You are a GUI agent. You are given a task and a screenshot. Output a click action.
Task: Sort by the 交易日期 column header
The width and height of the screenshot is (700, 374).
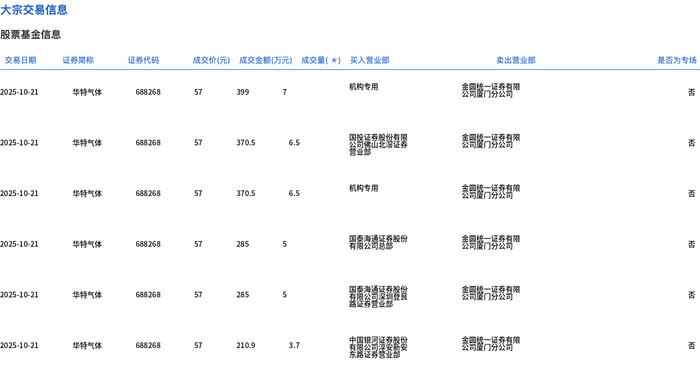pos(20,60)
